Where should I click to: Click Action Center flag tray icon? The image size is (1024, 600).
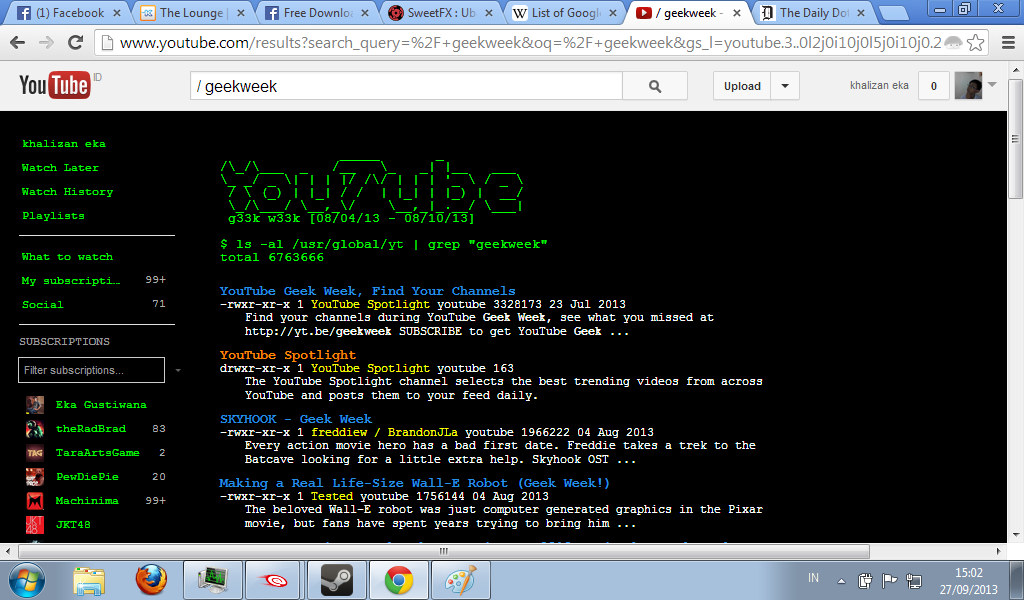(x=889, y=580)
